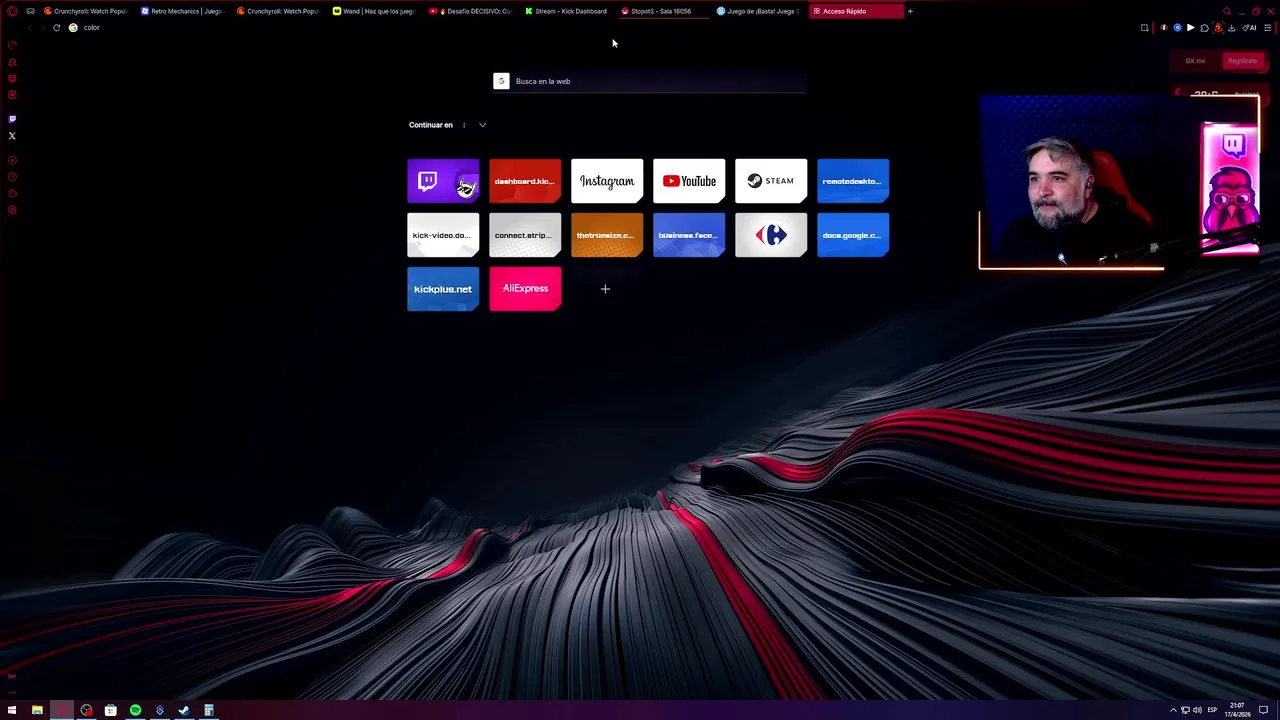The height and width of the screenshot is (720, 1280).
Task: Open the ESP language indicator
Action: pyautogui.click(x=1212, y=710)
